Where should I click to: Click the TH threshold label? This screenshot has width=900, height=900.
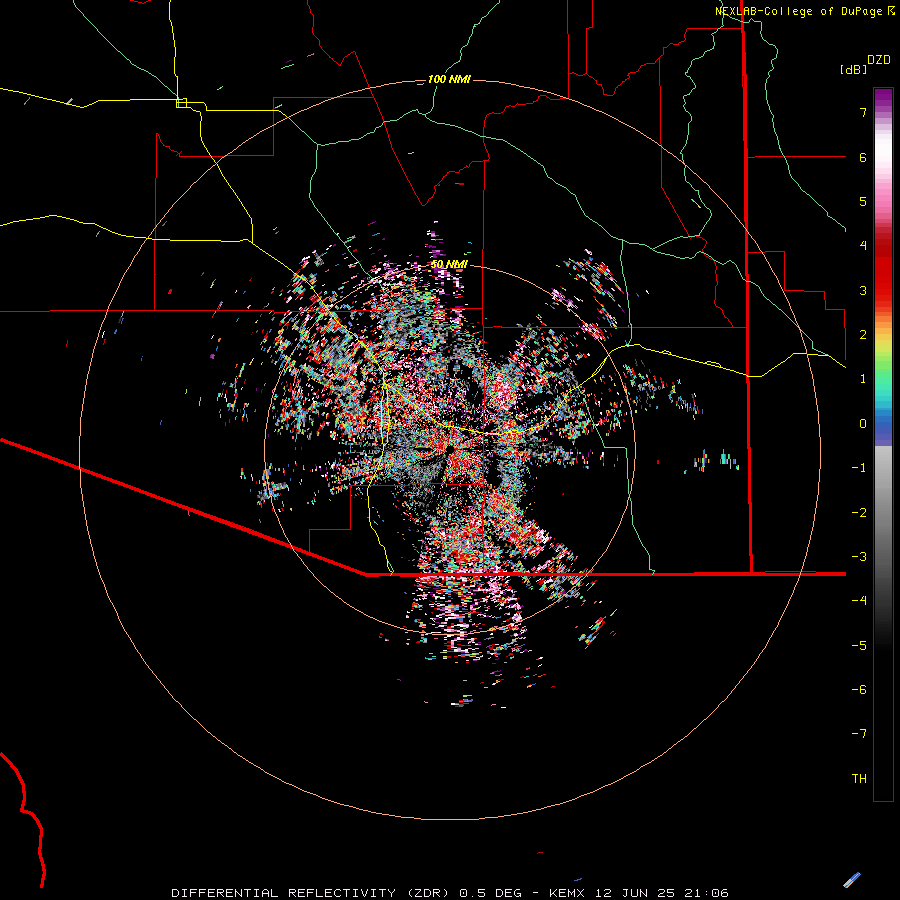click(x=859, y=778)
